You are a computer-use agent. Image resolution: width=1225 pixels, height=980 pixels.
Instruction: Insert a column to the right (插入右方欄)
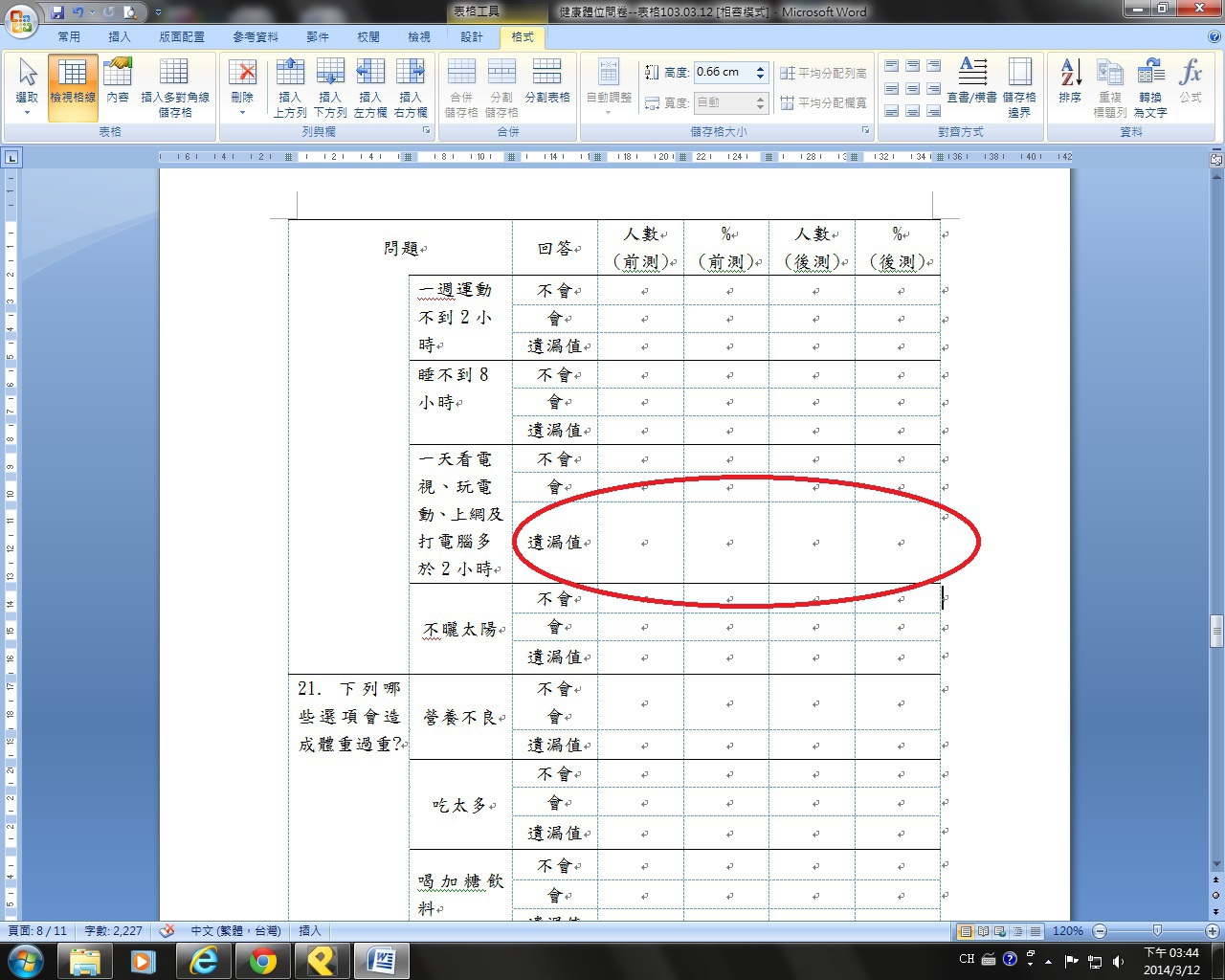pyautogui.click(x=411, y=87)
